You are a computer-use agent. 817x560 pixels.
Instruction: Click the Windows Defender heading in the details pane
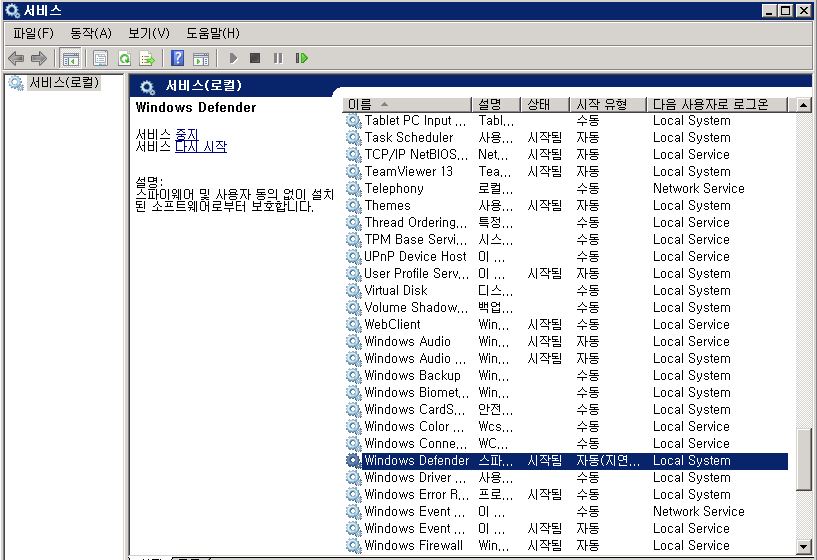196,107
